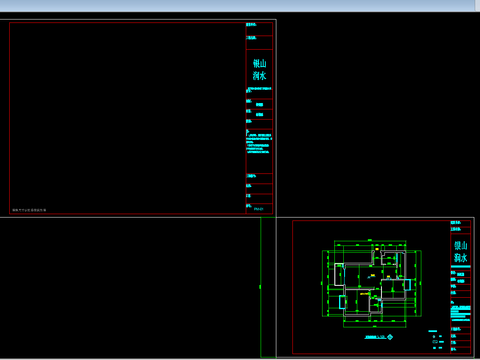Select the underlined drawing title below the floor plan
This screenshot has height=360, width=480.
point(375,337)
